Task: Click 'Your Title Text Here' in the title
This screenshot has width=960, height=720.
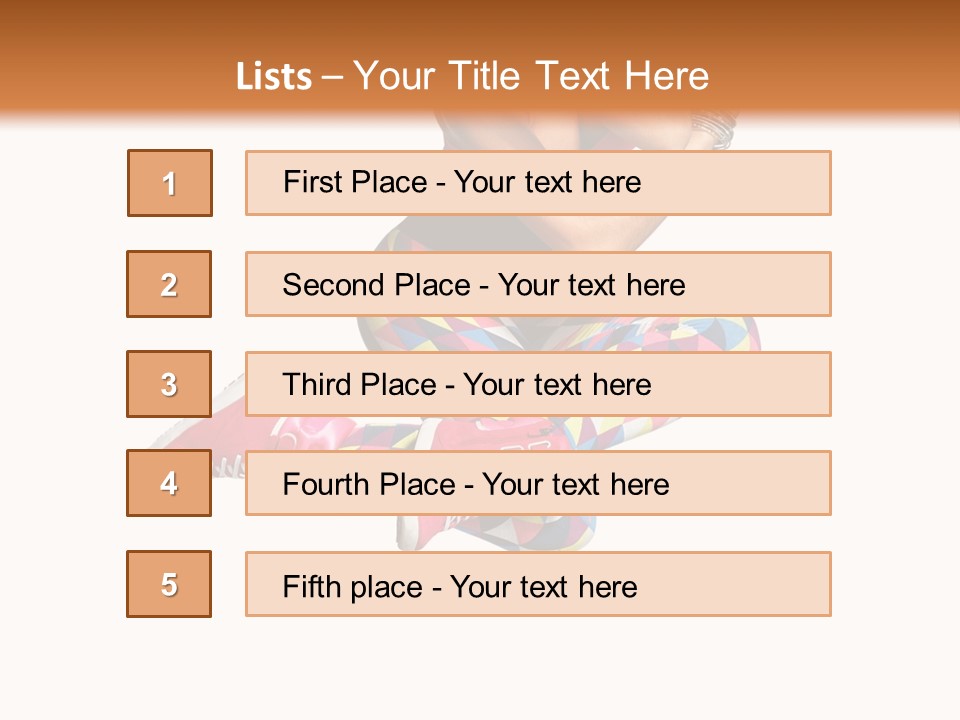Action: (531, 76)
